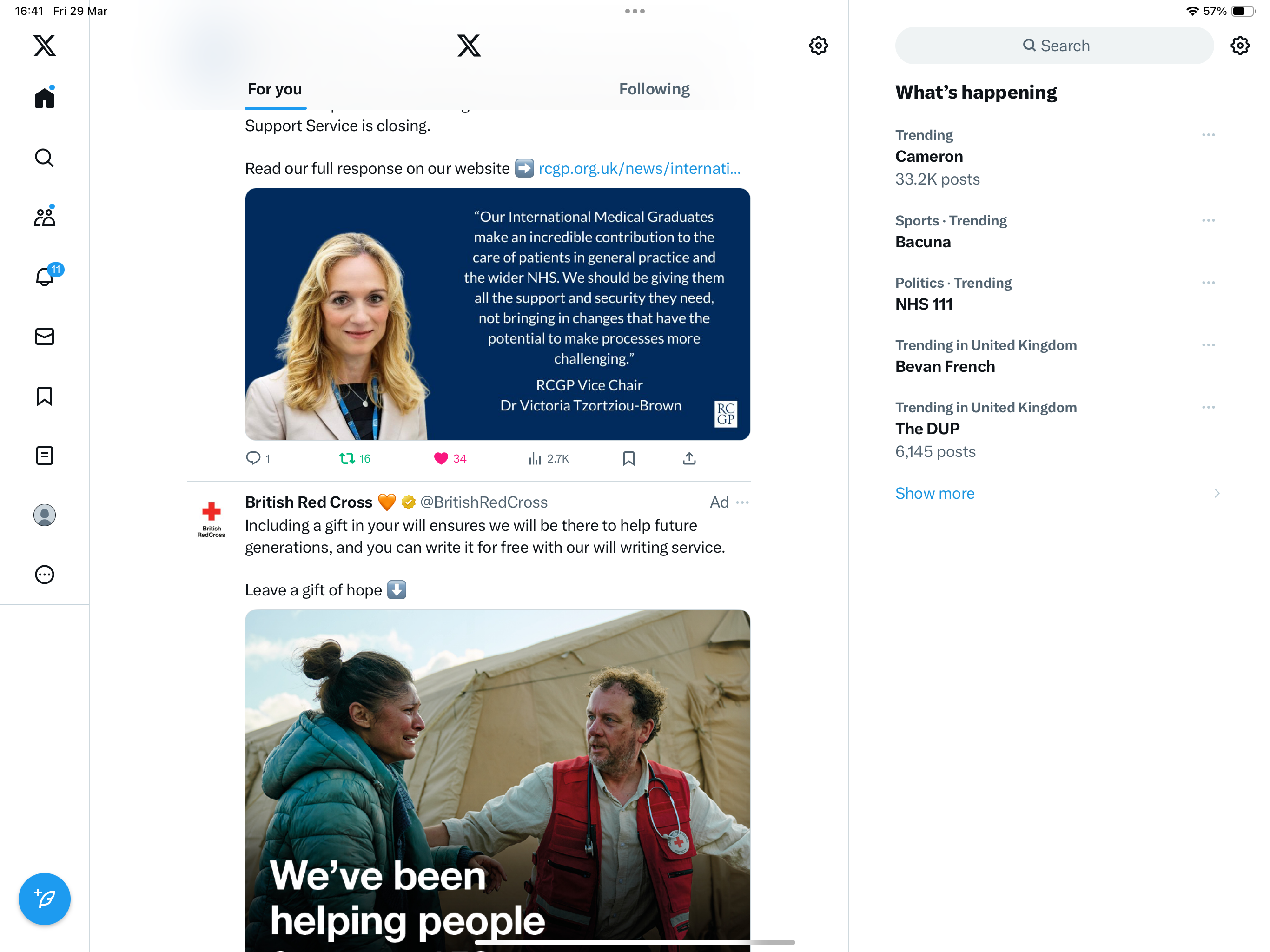Open the Communities people icon
Screen dimensions: 1270x952
pos(44,217)
